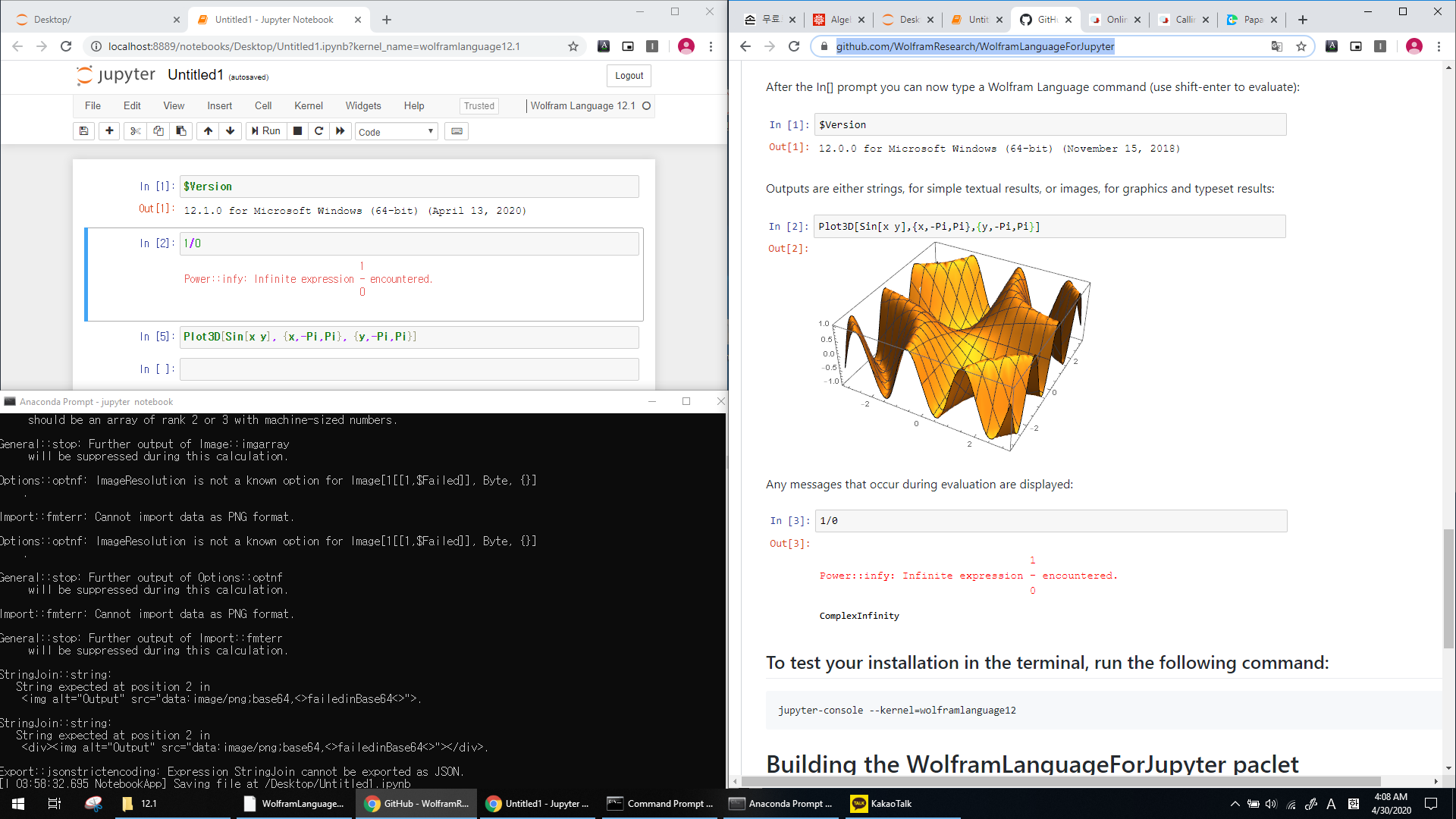Click the Cut selected cells icon
The image size is (1456, 819).
pos(134,131)
